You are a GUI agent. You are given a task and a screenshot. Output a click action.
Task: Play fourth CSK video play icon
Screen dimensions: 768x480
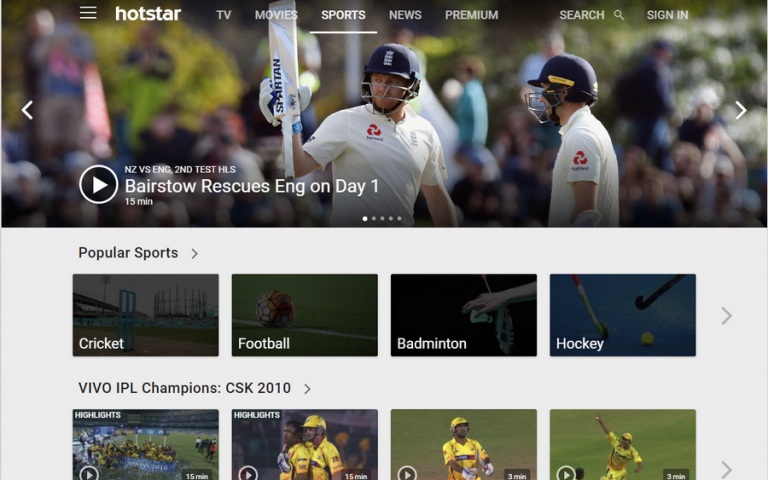566,474
